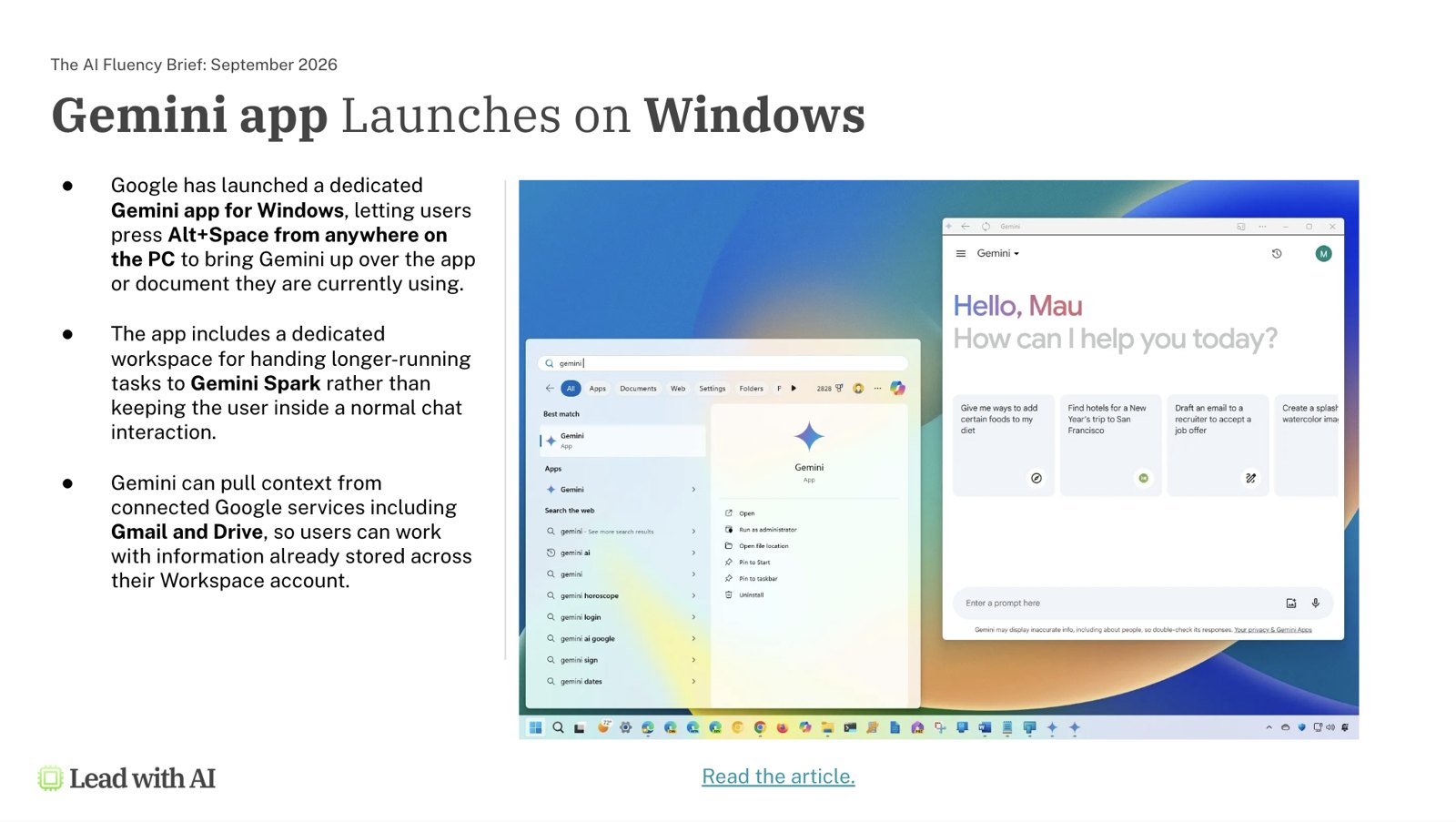This screenshot has width=1456, height=822.
Task: Click the pencil icon on recruiter email card
Action: tap(1250, 478)
